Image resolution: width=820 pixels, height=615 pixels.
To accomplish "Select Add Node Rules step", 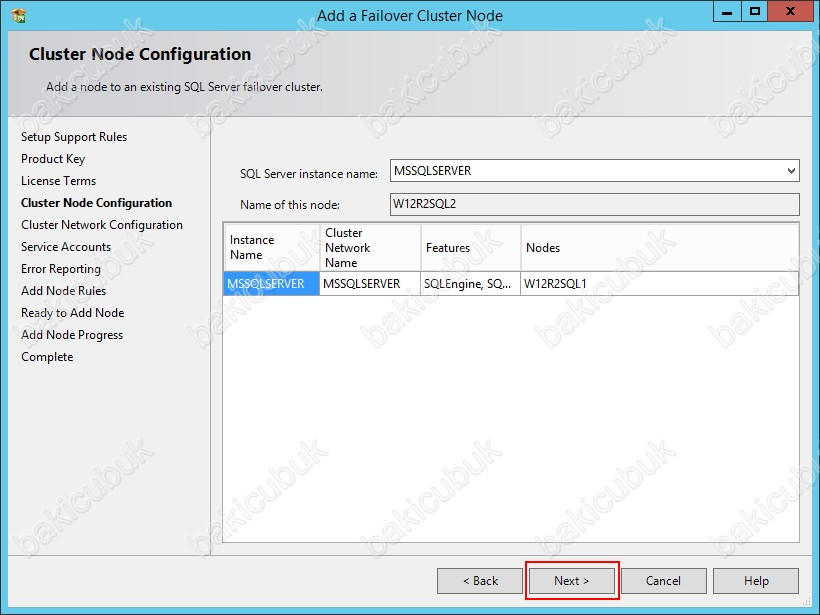I will (x=63, y=291).
